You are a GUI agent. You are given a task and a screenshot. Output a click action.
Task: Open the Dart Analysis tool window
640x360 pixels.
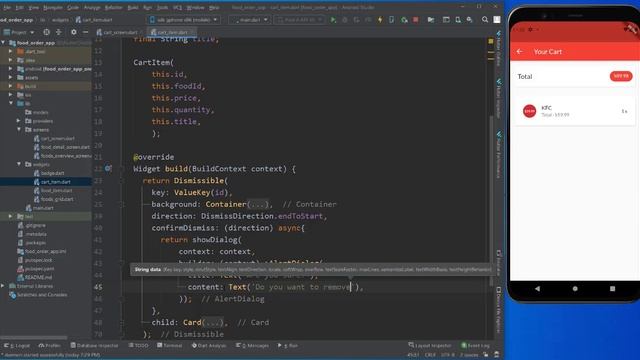pyautogui.click(x=209, y=345)
